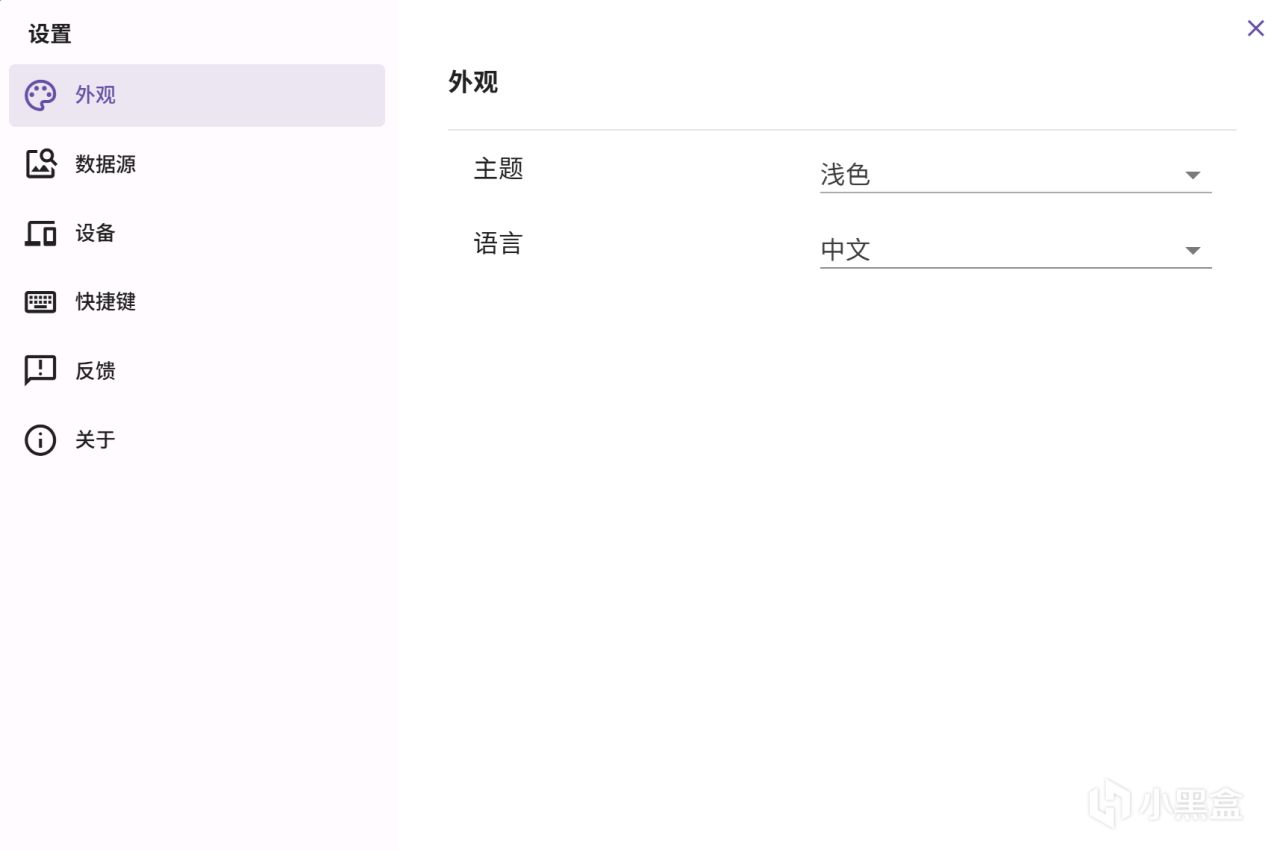The image size is (1280, 850).
Task: Click the palette icon for Appearance (外观)
Action: (40, 96)
